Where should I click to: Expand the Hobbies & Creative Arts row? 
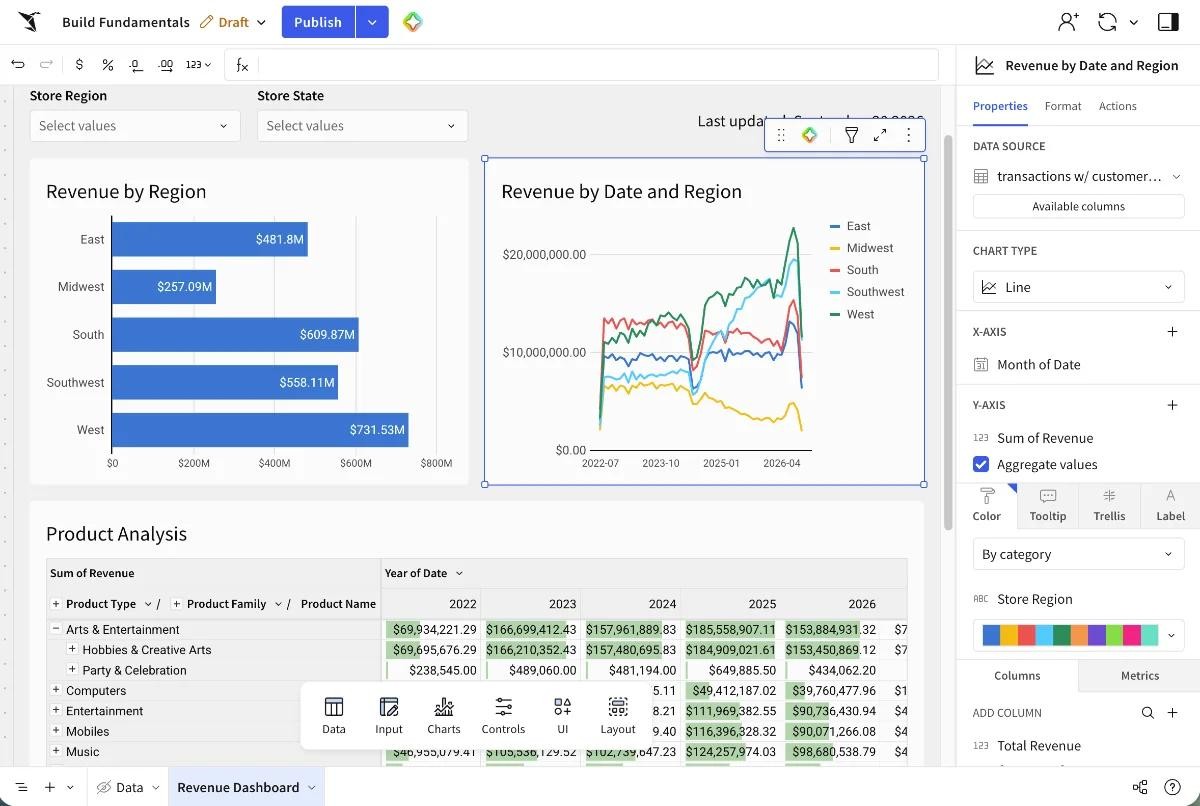(x=72, y=650)
